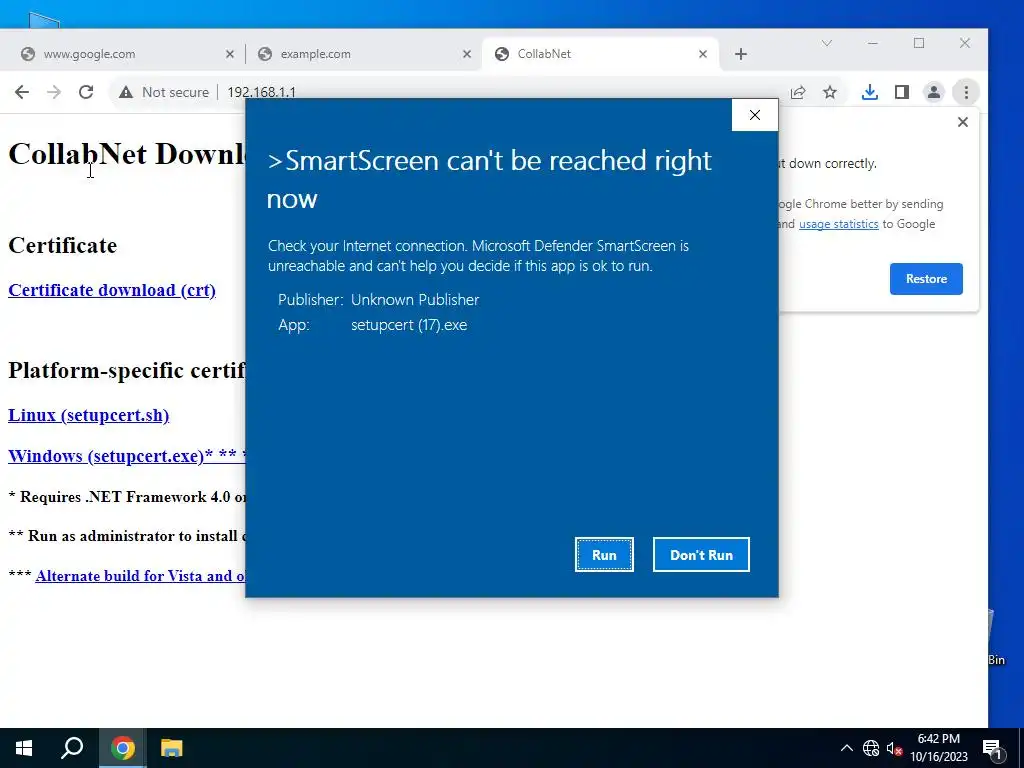
Task: Click Chrome icon in the taskbar
Action: 122,748
